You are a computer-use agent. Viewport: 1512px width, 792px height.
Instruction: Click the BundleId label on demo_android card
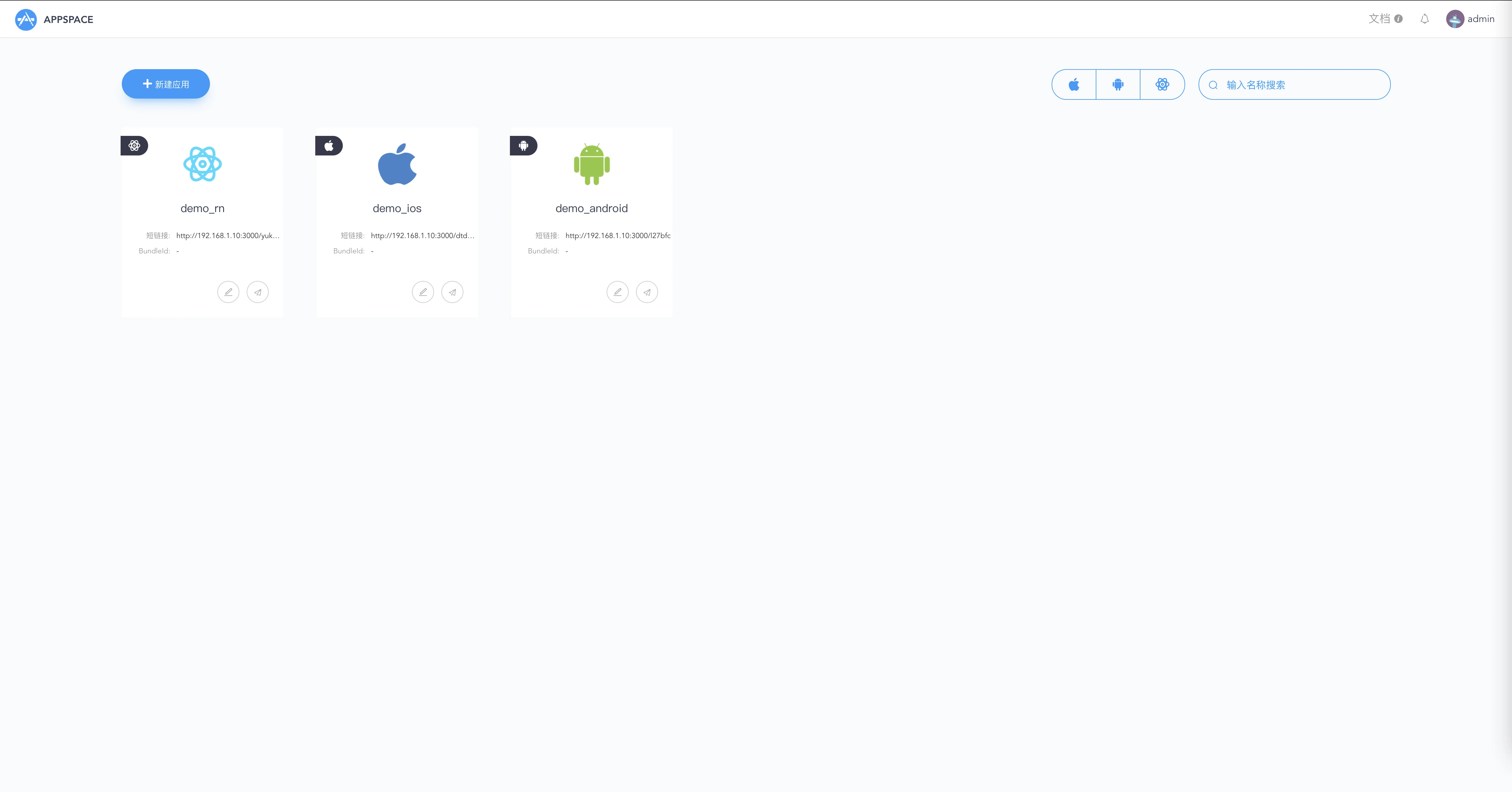(544, 251)
